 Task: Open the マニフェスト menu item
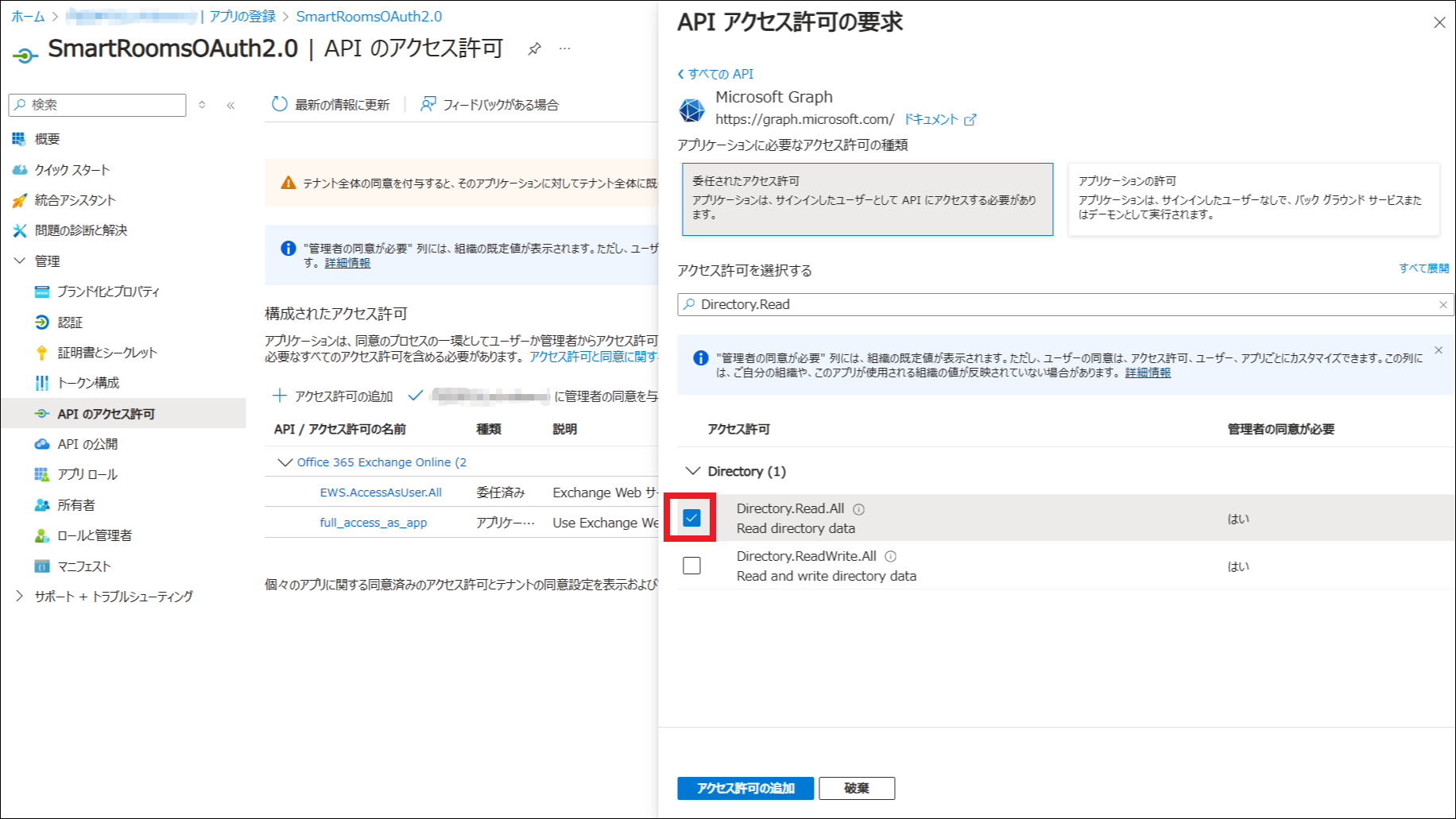tap(84, 566)
